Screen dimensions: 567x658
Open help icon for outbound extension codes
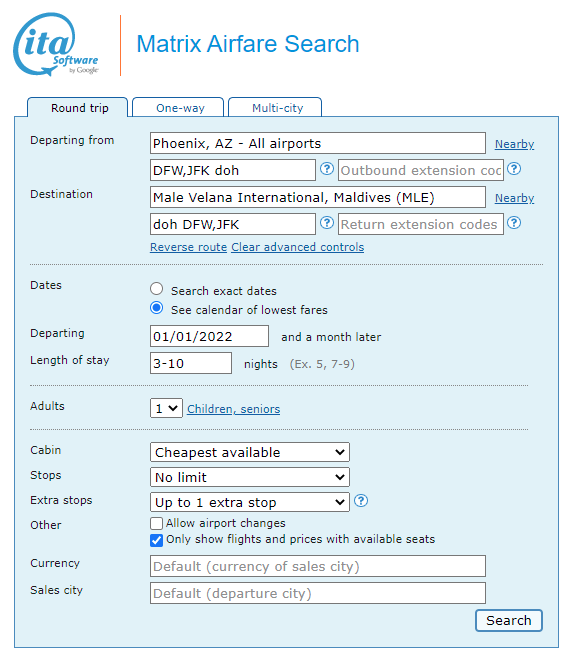pos(514,169)
